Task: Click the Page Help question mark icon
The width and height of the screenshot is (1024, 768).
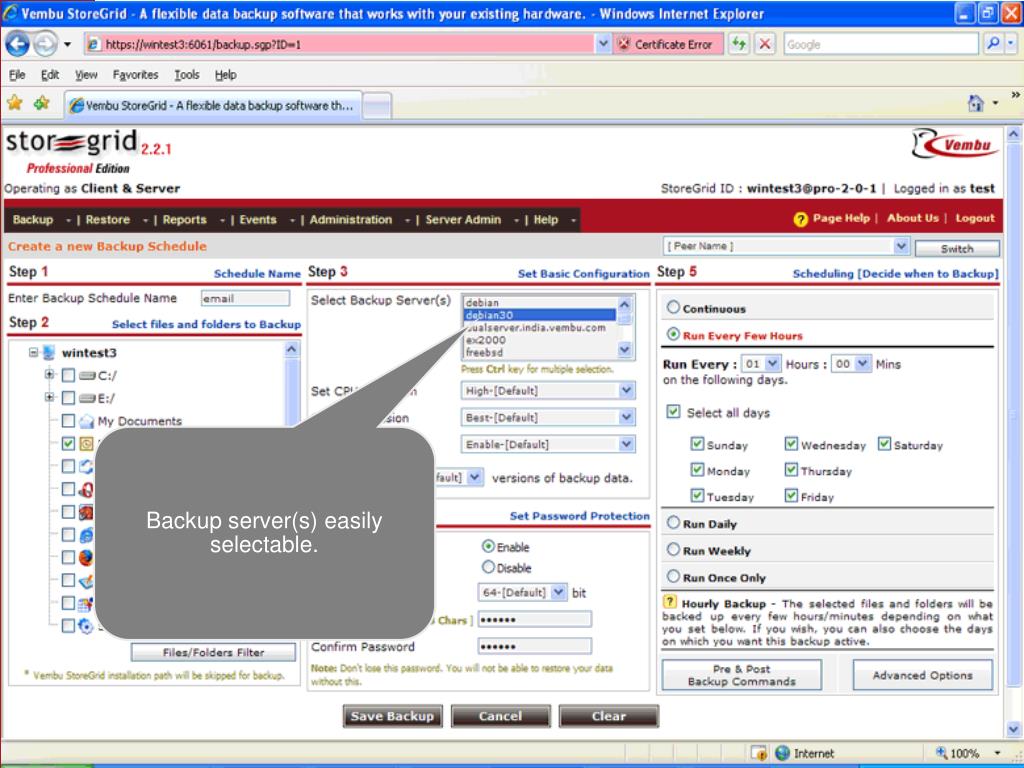Action: tap(801, 219)
